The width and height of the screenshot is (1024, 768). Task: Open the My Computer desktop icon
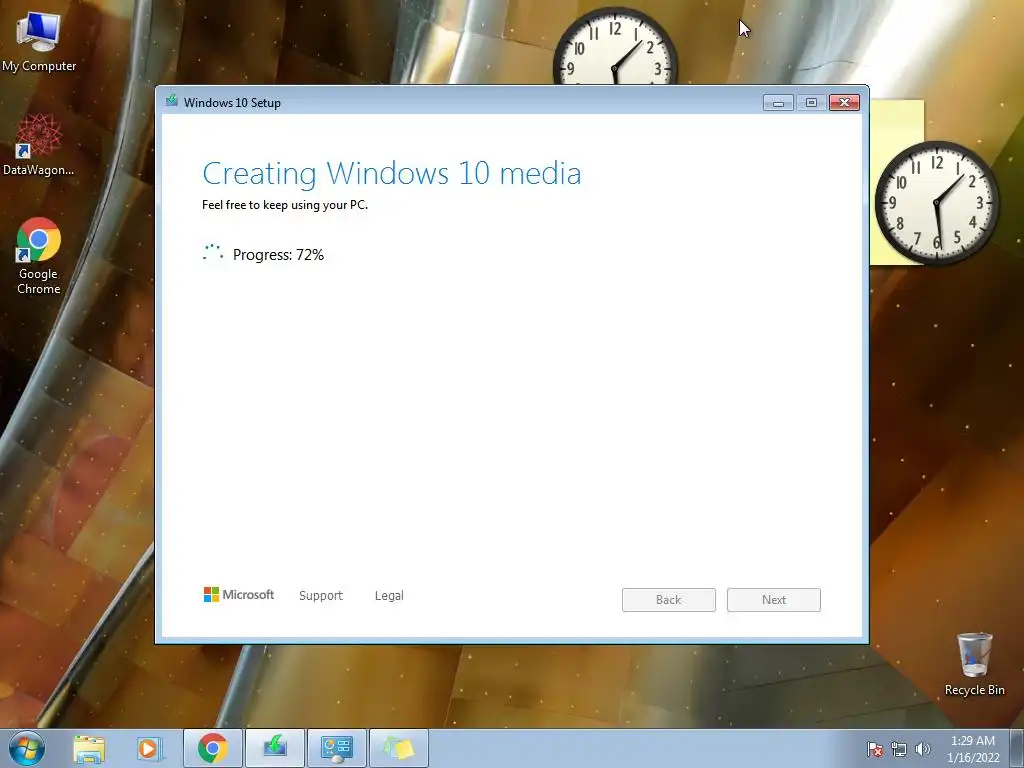coord(39,40)
